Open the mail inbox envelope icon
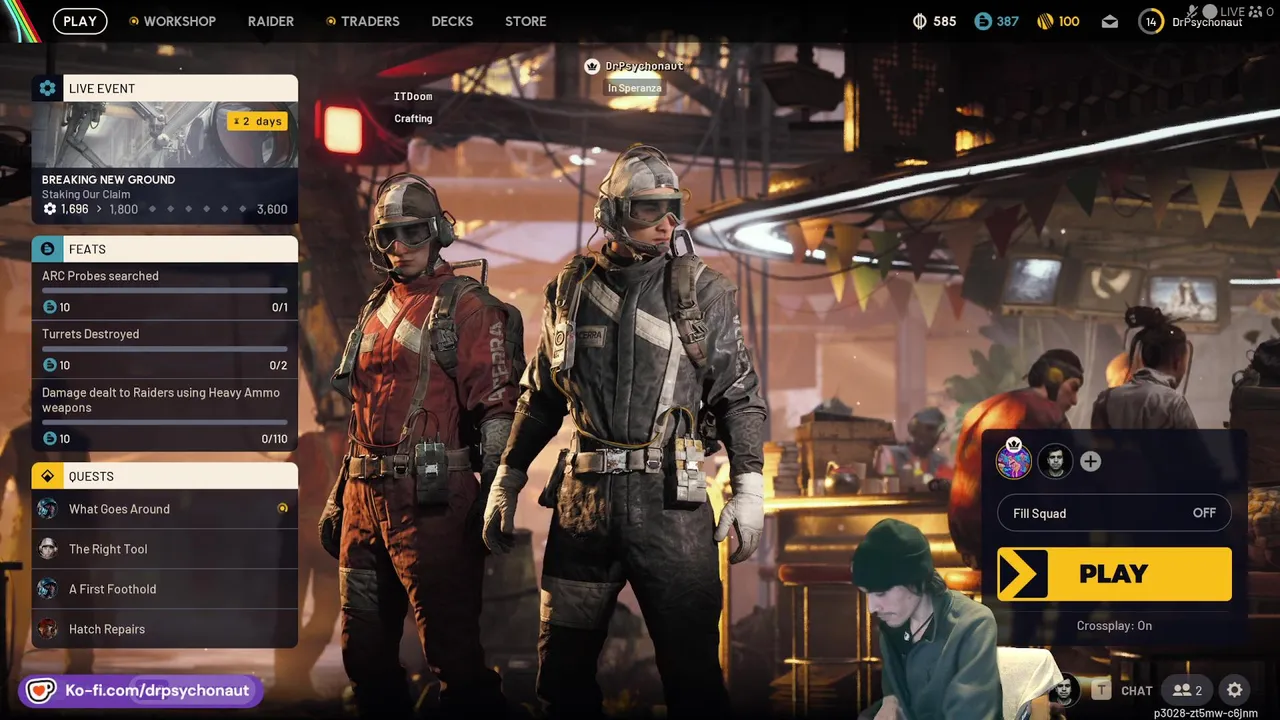The width and height of the screenshot is (1280, 720). pos(1110,21)
